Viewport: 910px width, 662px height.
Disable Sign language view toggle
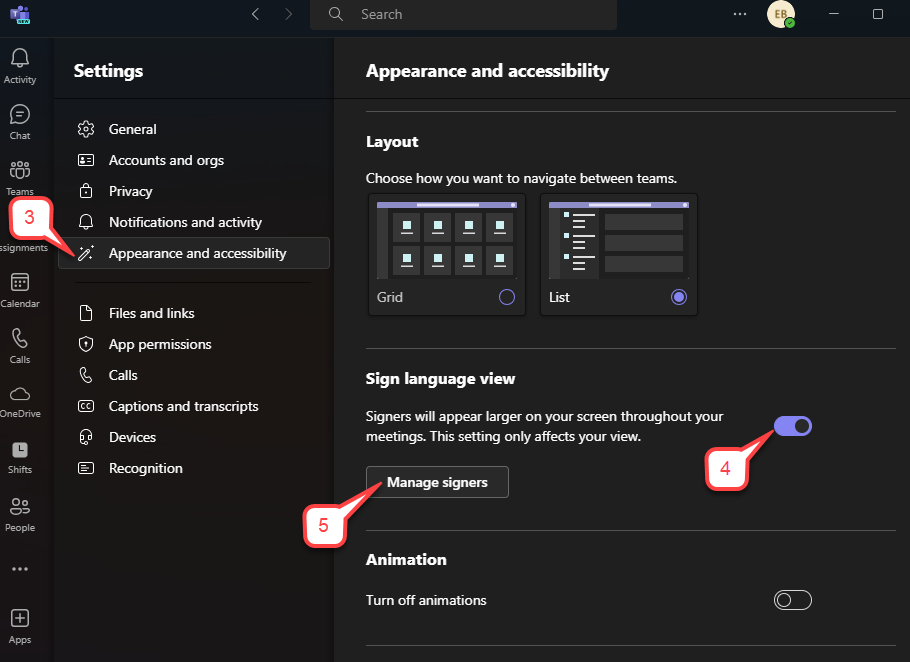[792, 425]
